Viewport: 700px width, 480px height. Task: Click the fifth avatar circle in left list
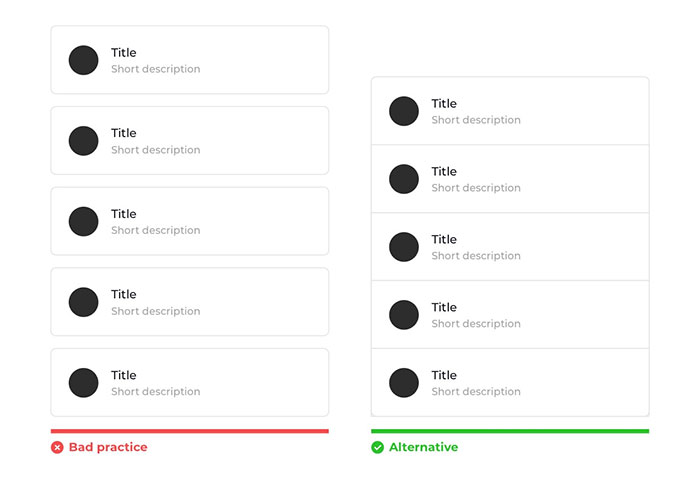[83, 383]
